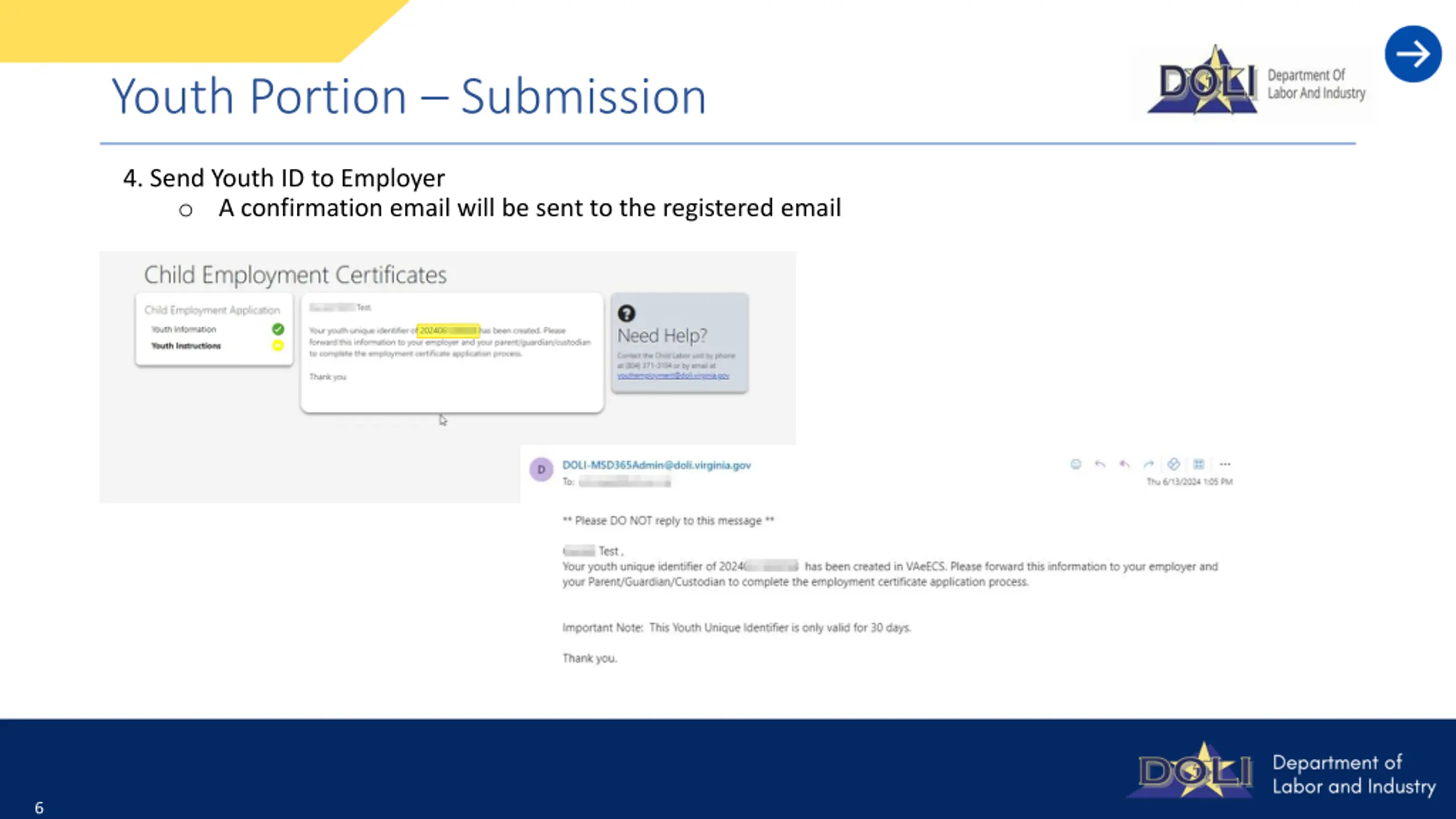Click the highlighted youth identifier 202406
1456x819 pixels.
[x=448, y=330]
